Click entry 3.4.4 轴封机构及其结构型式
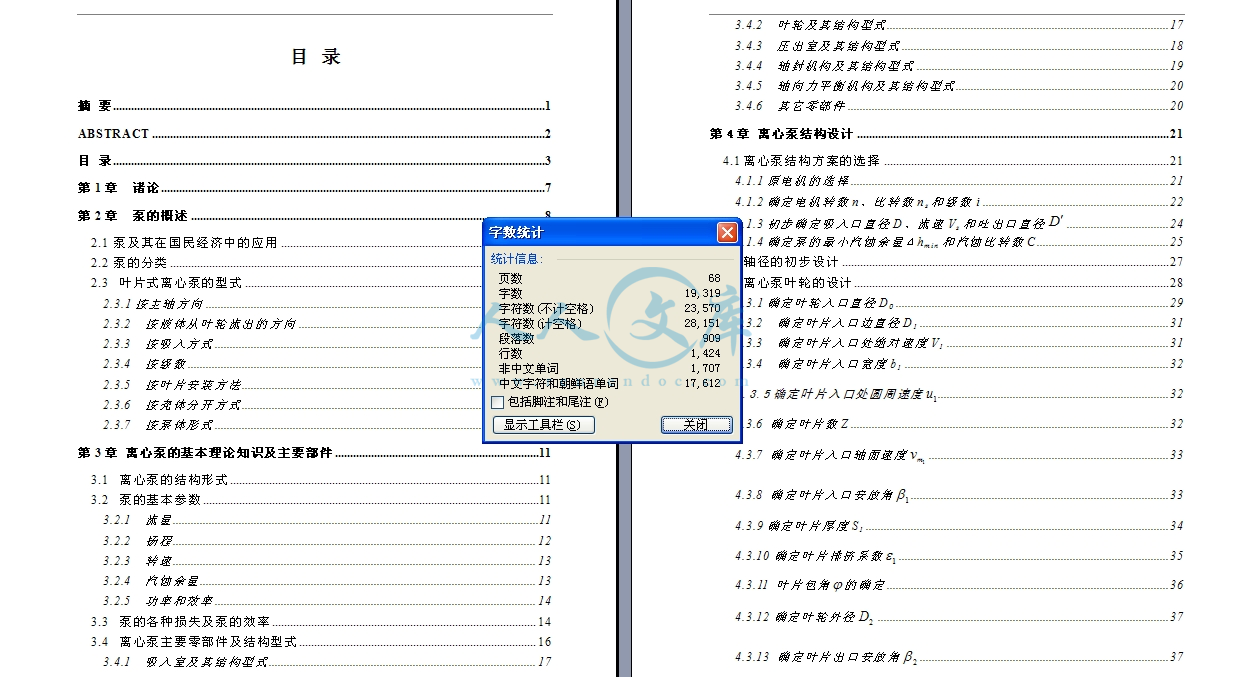The height and width of the screenshot is (677, 1246). (x=959, y=66)
